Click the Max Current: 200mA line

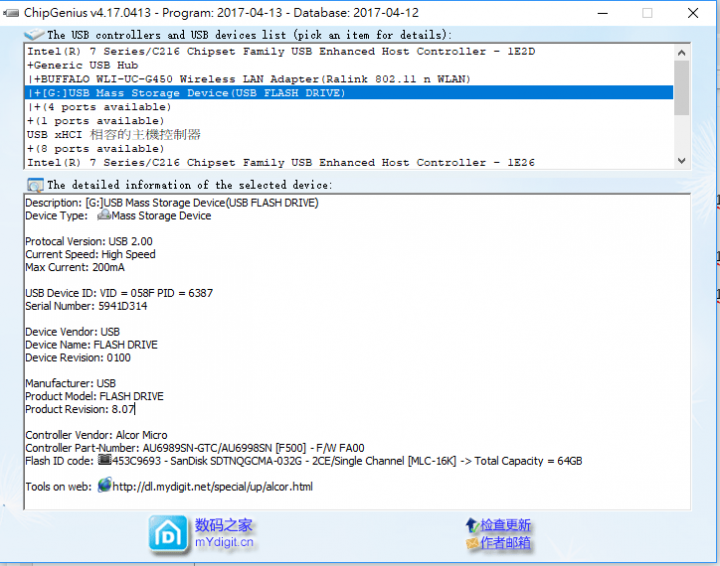click(75, 267)
